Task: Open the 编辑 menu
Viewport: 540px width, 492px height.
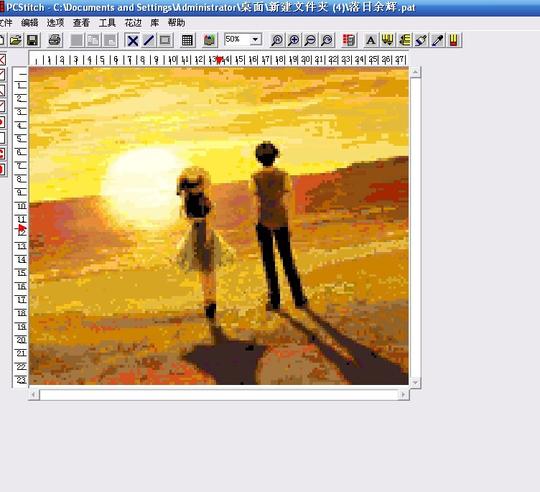Action: coord(30,23)
